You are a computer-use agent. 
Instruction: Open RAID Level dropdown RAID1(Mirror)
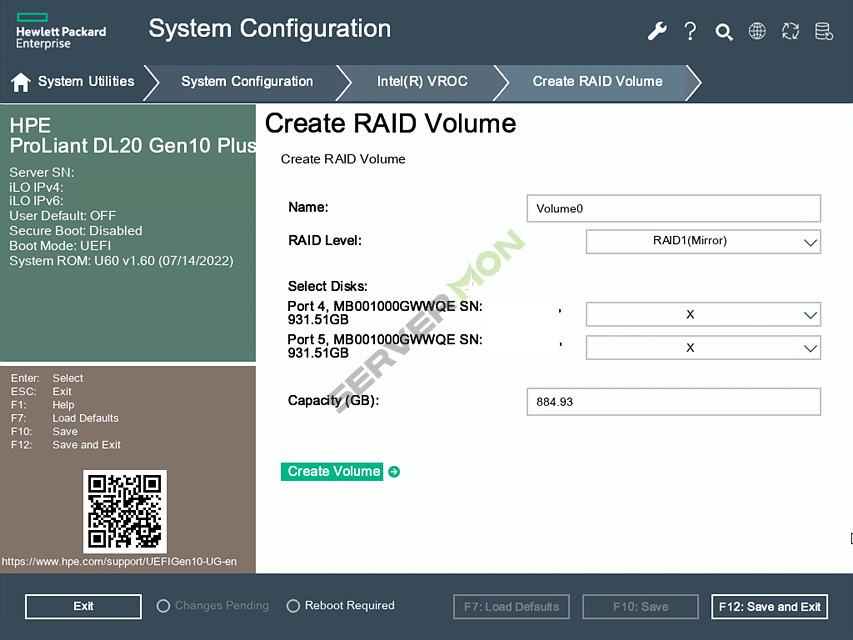point(703,242)
